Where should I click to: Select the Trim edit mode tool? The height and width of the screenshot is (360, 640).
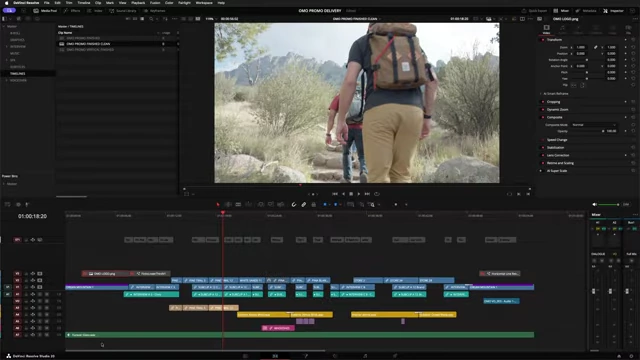point(228,204)
